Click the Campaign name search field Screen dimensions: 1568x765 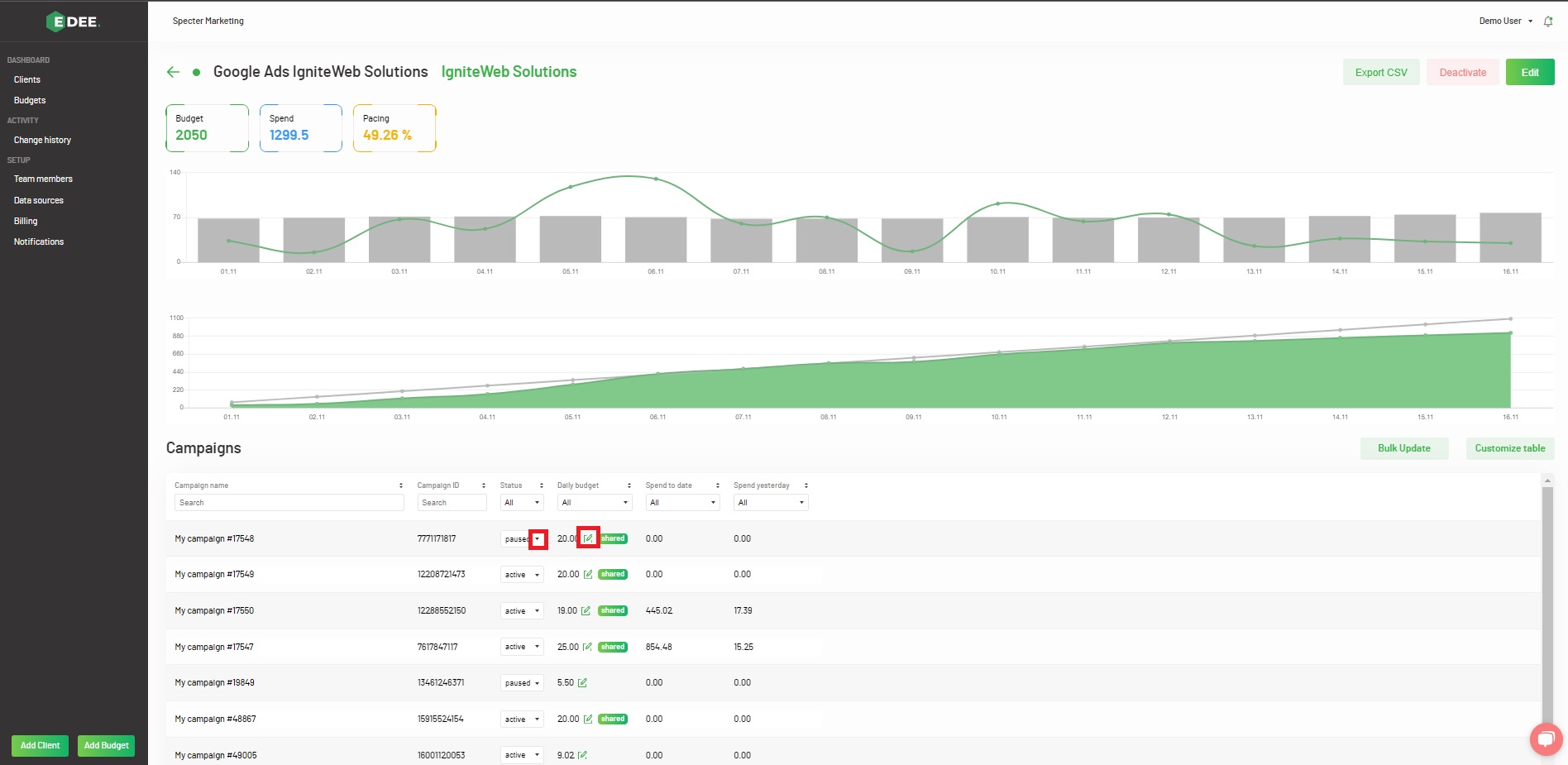click(289, 503)
